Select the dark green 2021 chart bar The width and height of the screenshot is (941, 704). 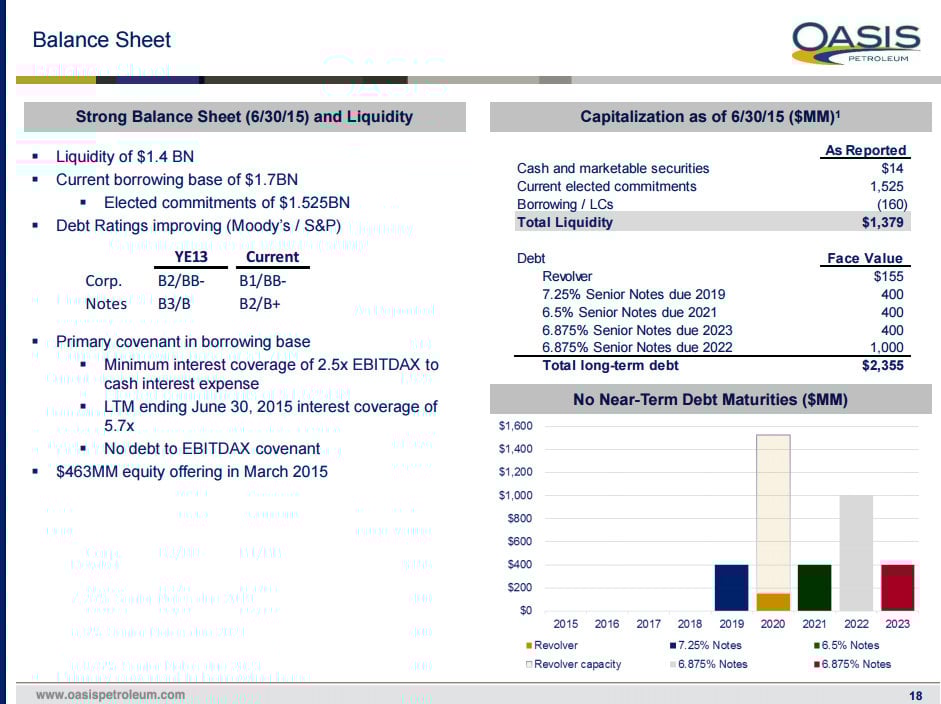[814, 587]
